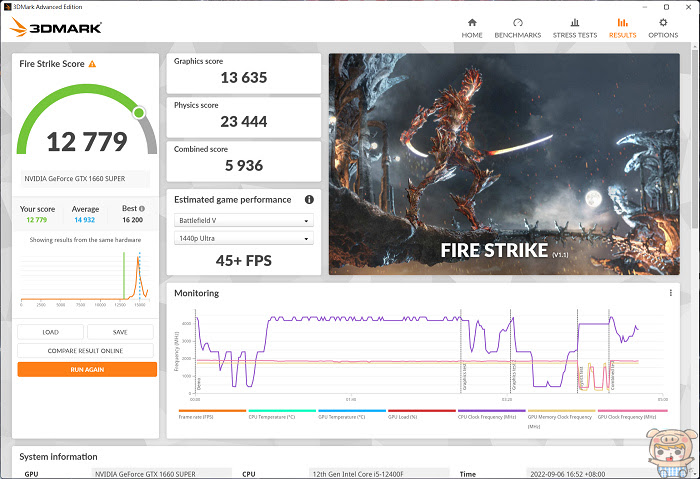Toggle GPU Temperature legend line
The width and height of the screenshot is (700, 479).
(x=352, y=414)
